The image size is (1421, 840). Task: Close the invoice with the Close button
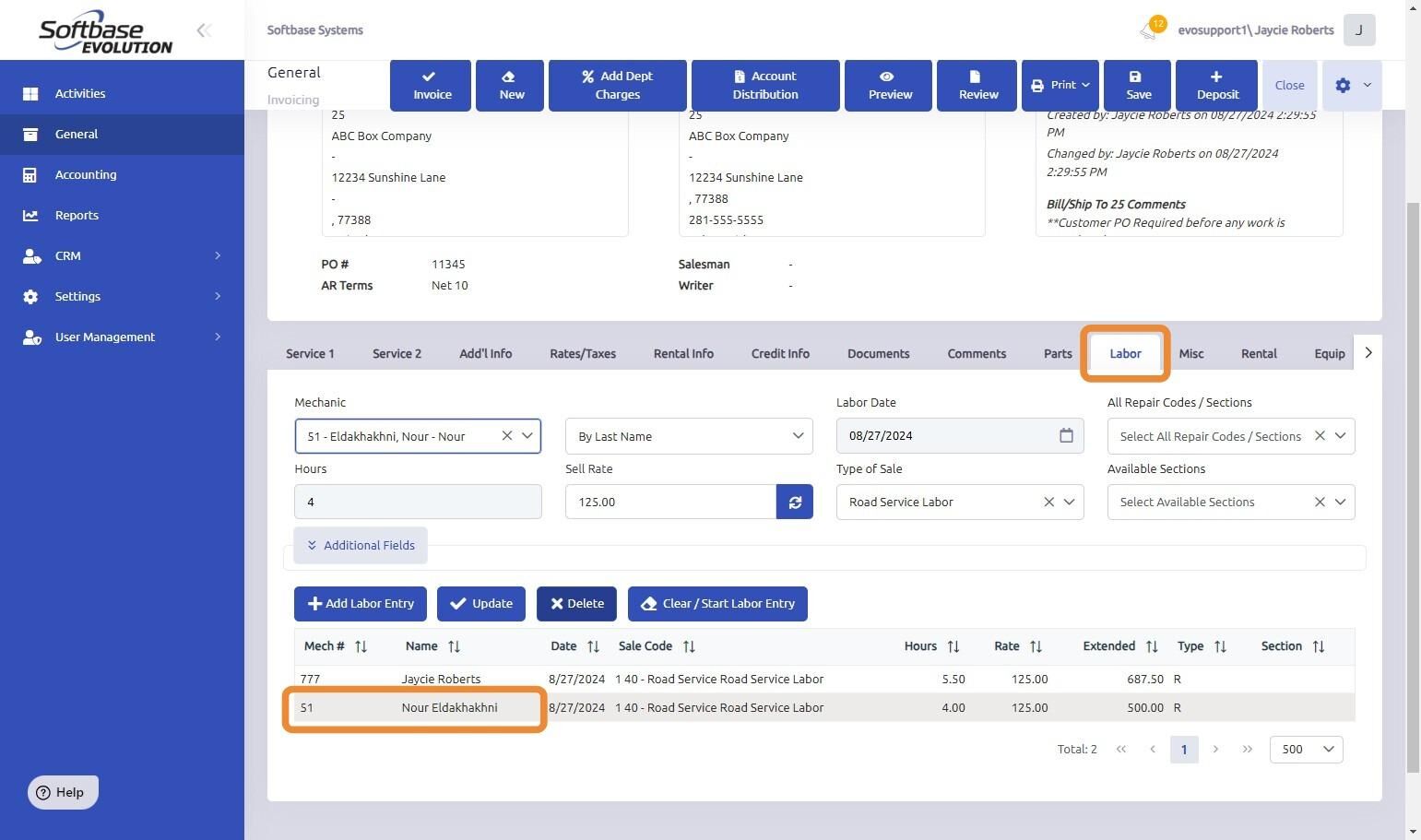tap(1289, 85)
